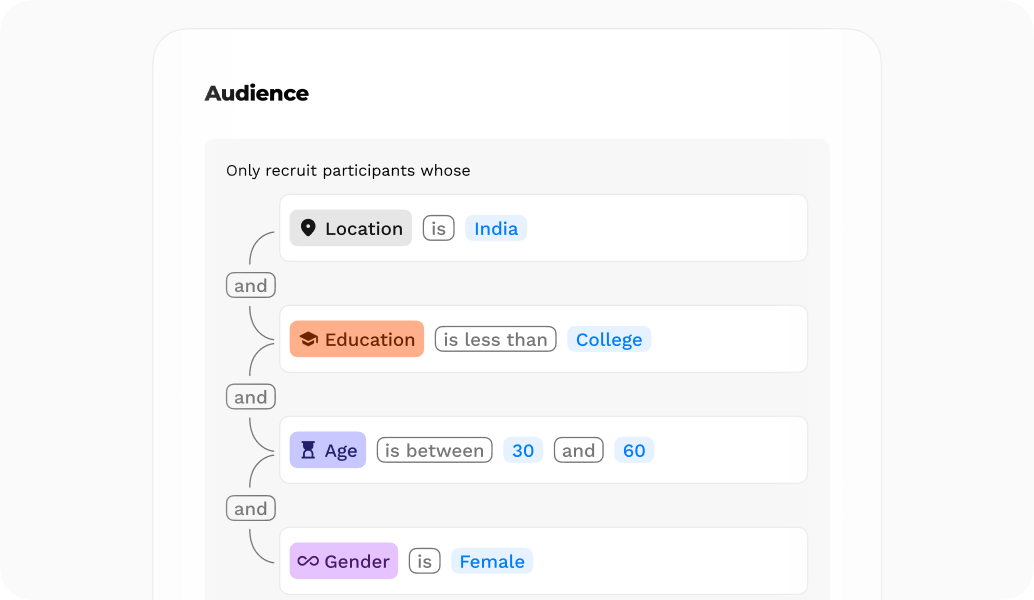Change the 'is less than' operator
Viewport: 1034px width, 600px height.
495,339
